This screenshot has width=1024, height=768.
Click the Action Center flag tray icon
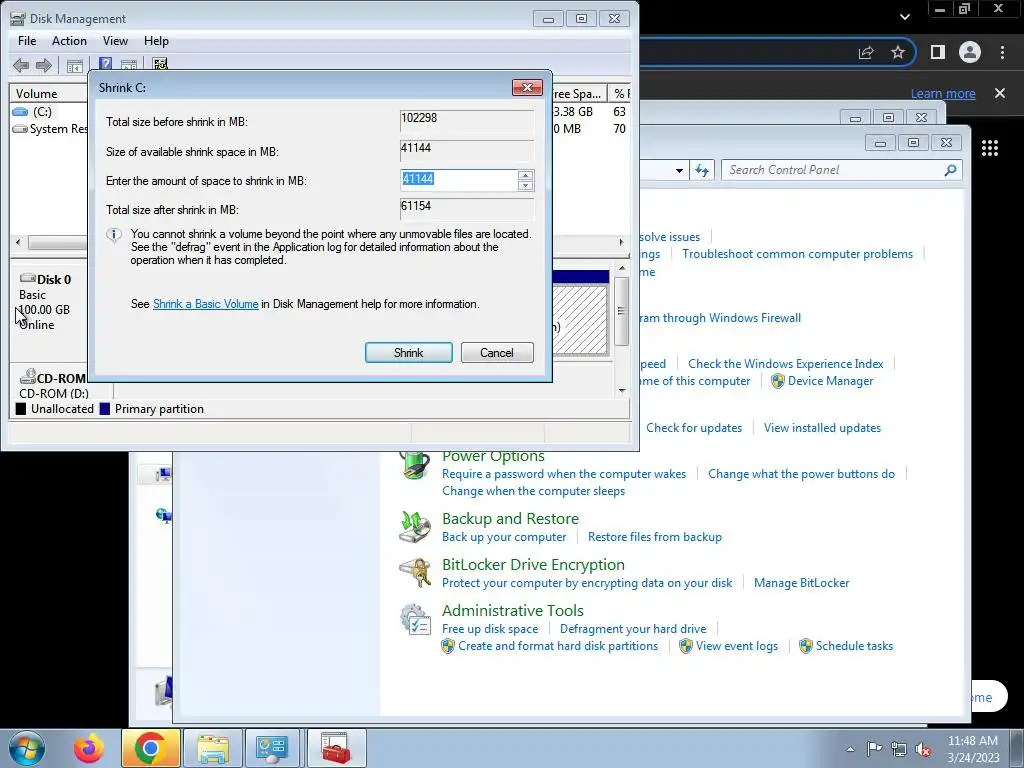pyautogui.click(x=874, y=749)
